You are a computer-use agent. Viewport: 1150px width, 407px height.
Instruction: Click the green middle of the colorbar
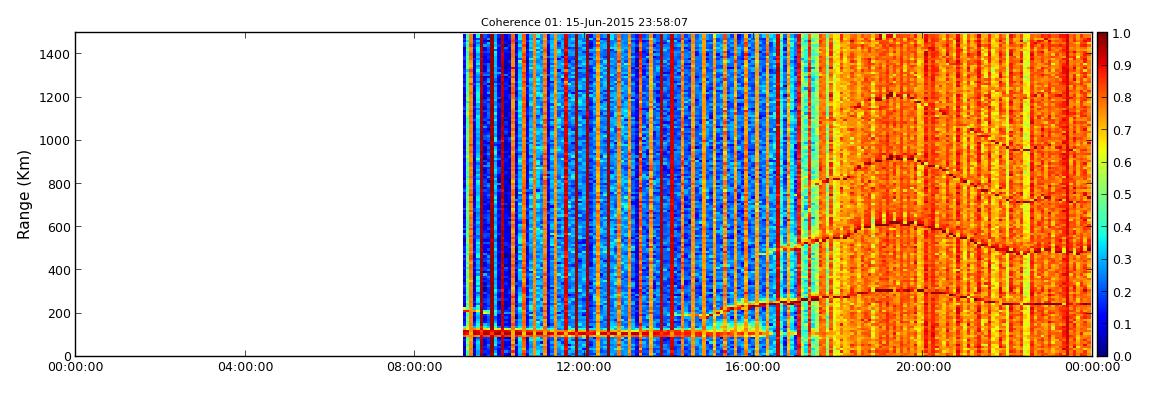1102,194
